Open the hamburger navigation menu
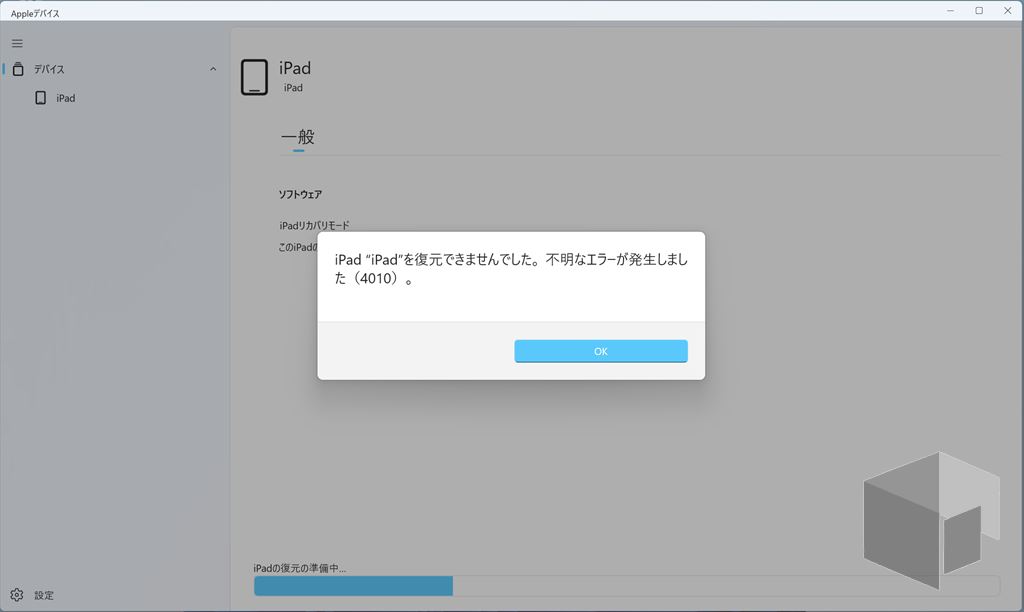This screenshot has height=612, width=1024. coord(18,44)
